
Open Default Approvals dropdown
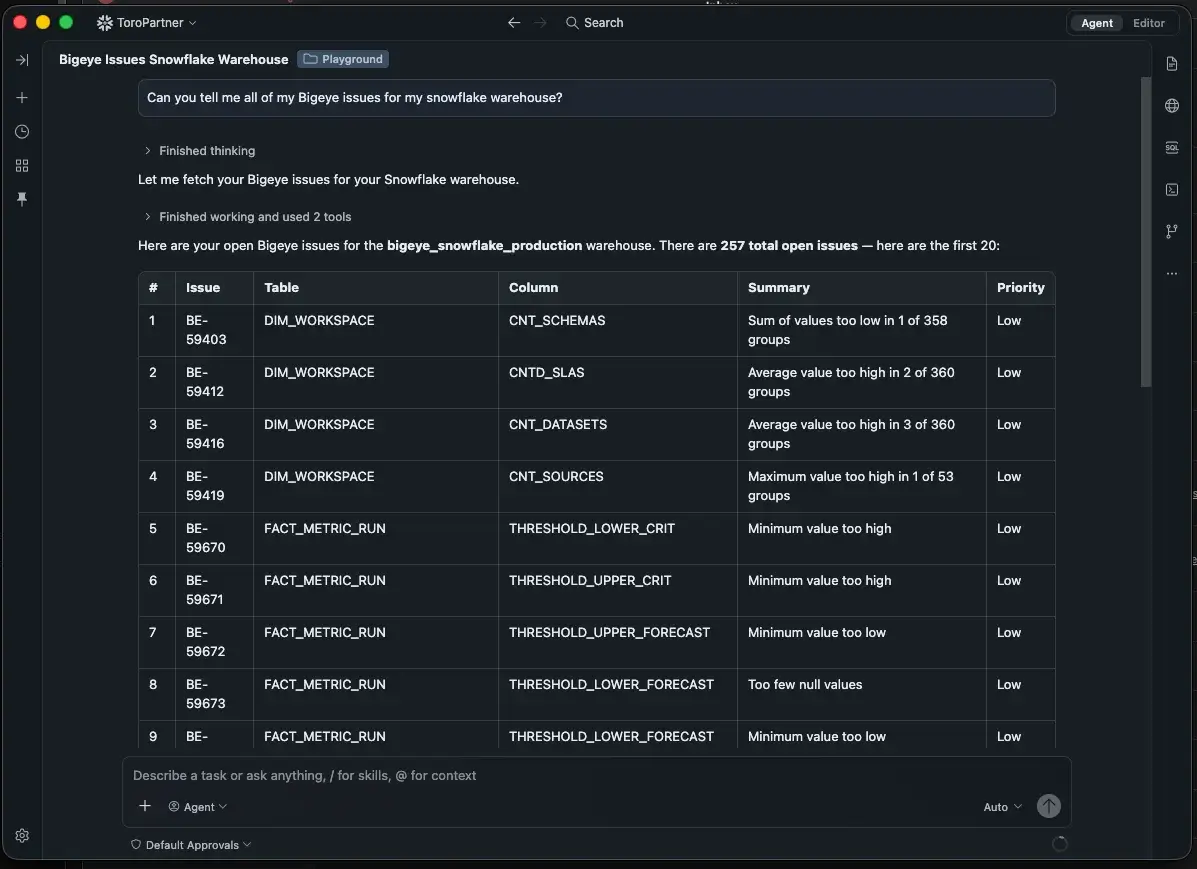tap(191, 845)
